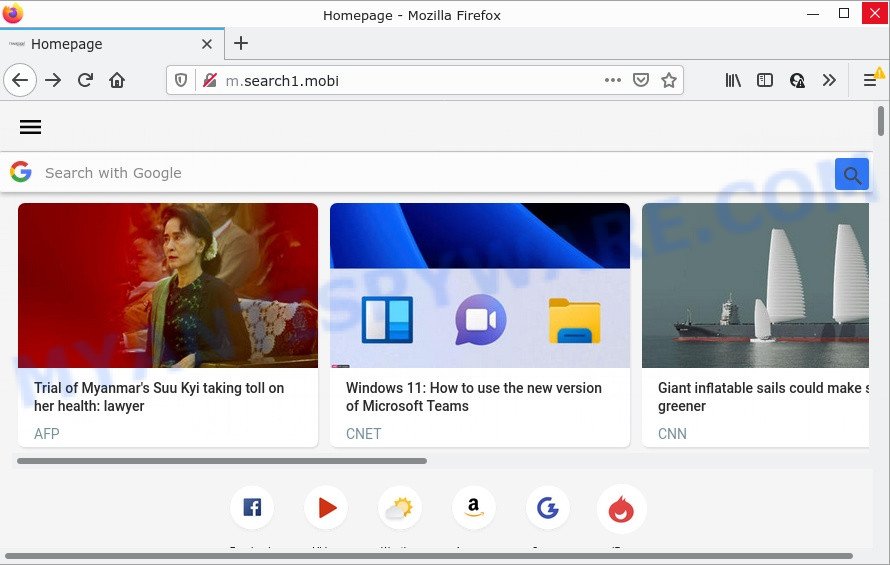Go back with the Back arrow button
The image size is (890, 565).
point(20,80)
